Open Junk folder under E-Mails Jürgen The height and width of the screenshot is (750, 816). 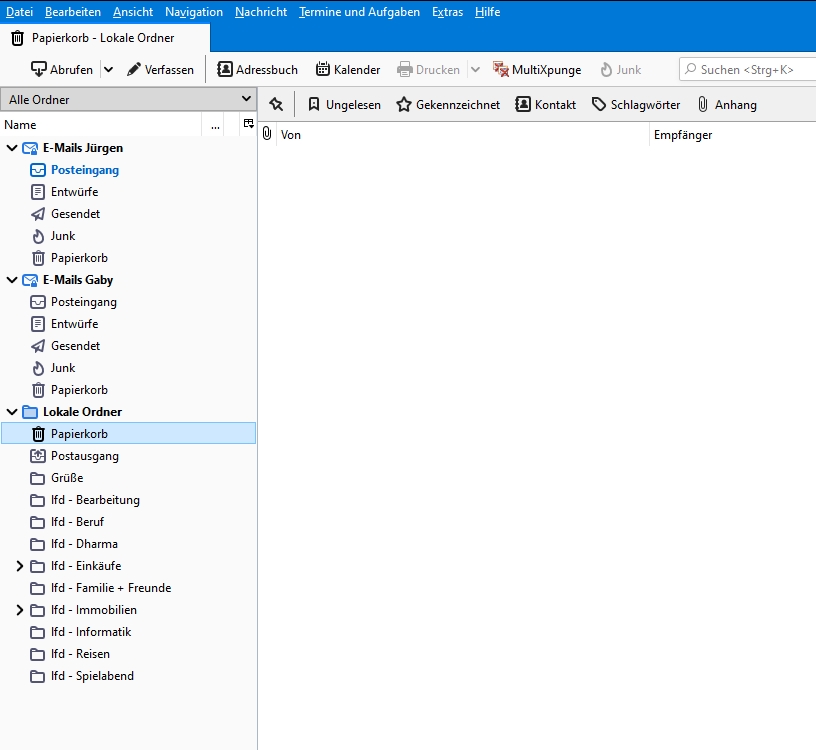[x=128, y=236]
